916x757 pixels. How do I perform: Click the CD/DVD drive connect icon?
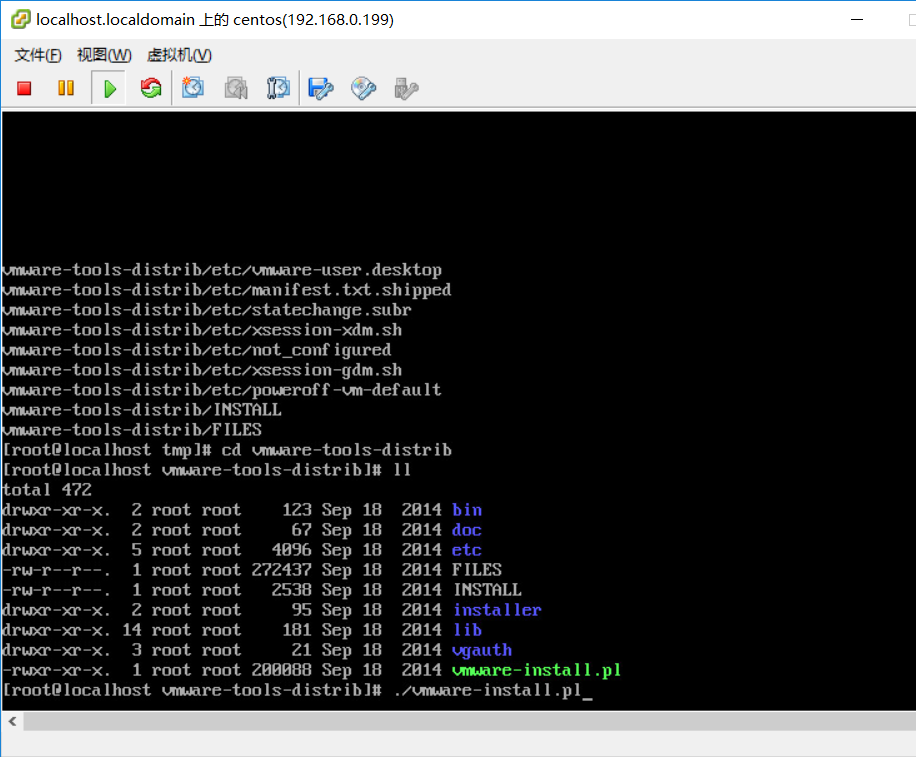click(x=363, y=88)
